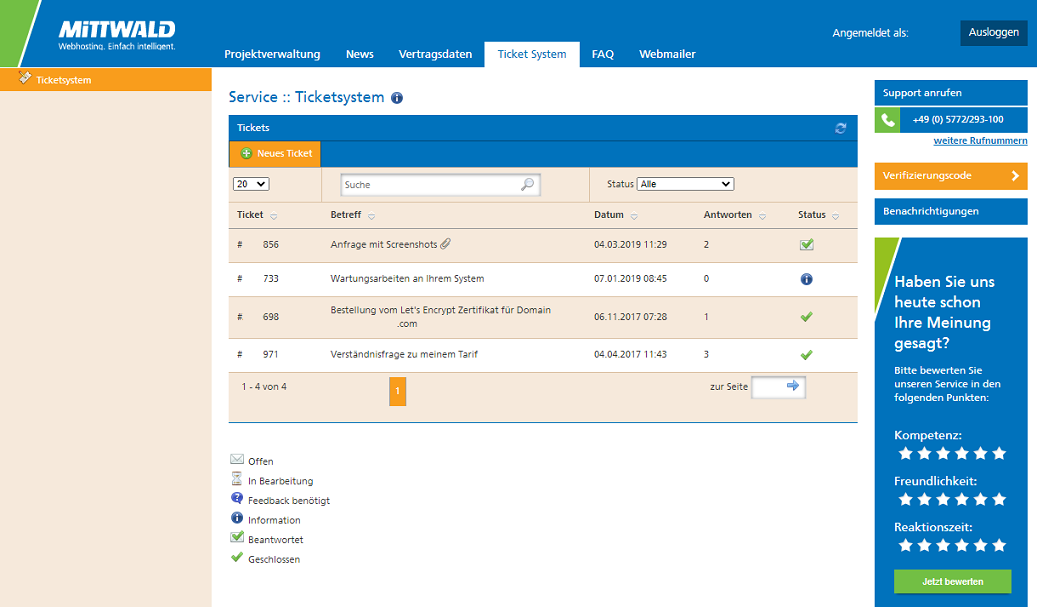Click the Ausloggen button
Image resolution: width=1037 pixels, height=607 pixels.
(x=993, y=32)
